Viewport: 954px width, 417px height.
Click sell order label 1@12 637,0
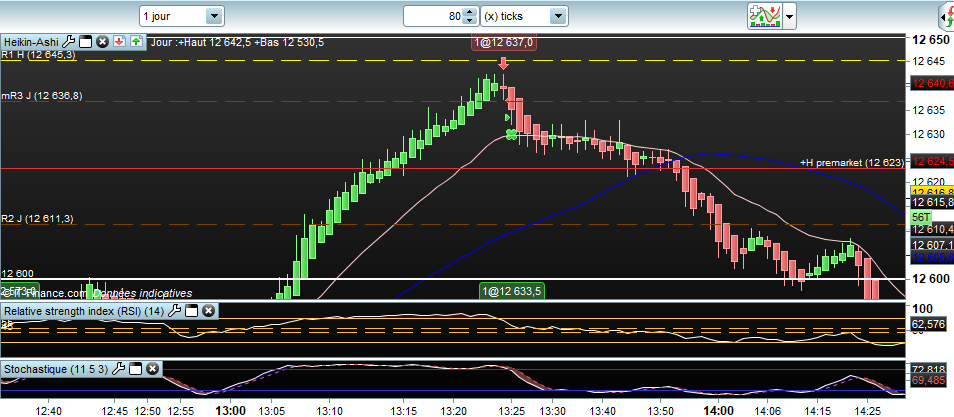[504, 43]
